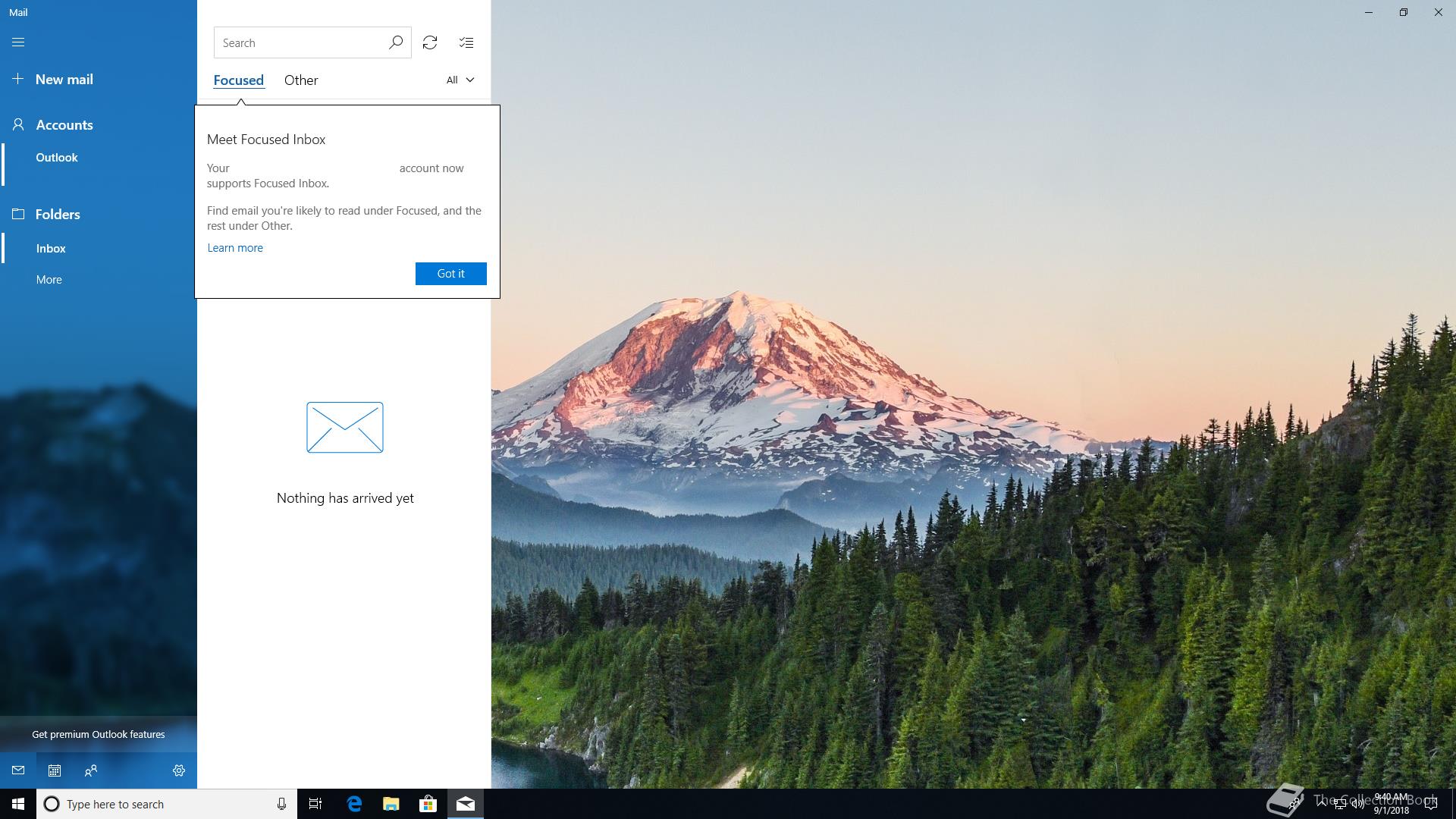Image resolution: width=1456 pixels, height=819 pixels.
Task: Close the Mail window
Action: click(1439, 12)
